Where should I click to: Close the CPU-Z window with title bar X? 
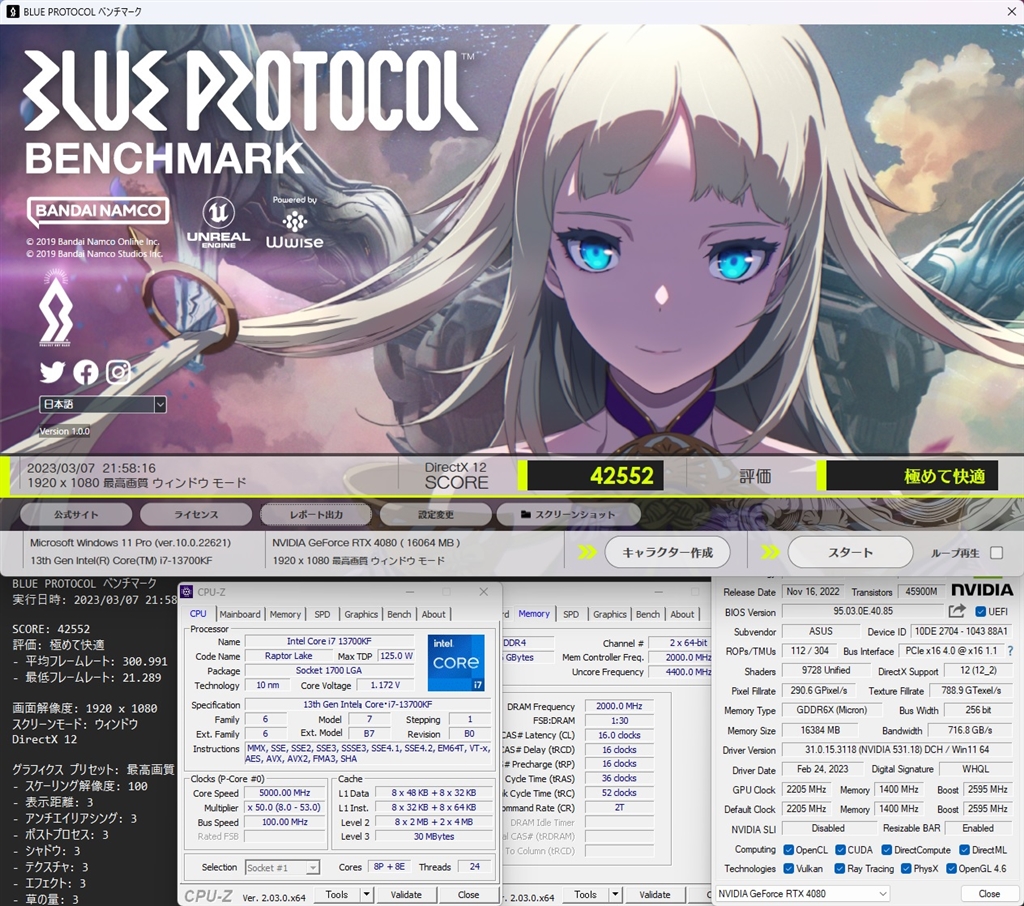pos(483,592)
